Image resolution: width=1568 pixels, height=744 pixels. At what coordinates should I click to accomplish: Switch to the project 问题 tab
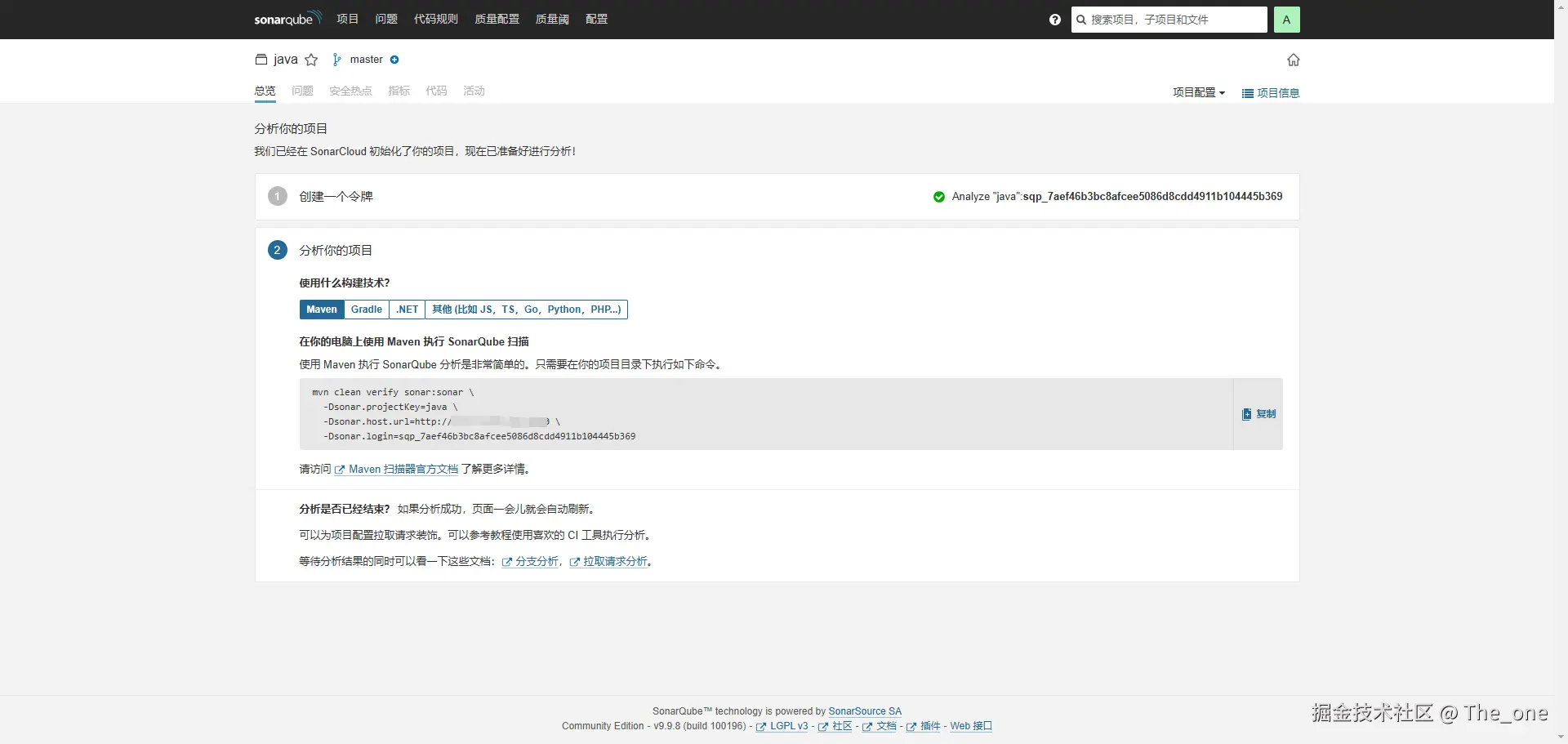point(303,91)
